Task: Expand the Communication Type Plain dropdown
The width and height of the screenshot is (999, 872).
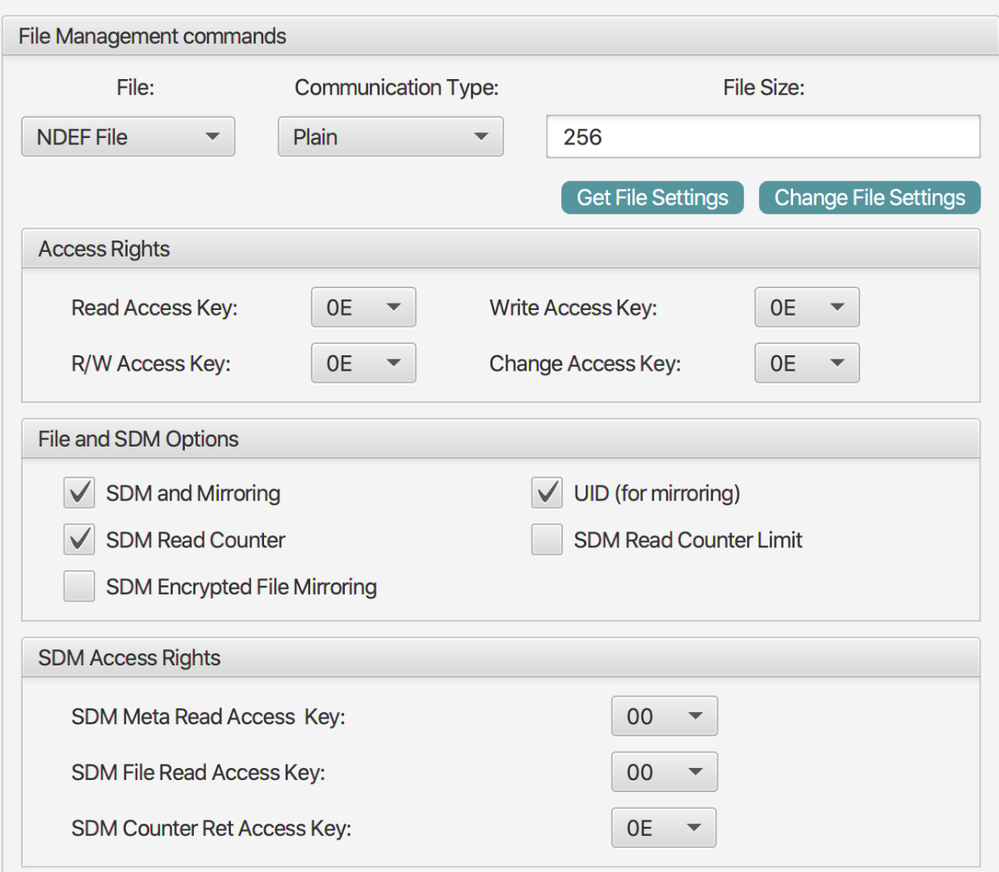Action: point(390,137)
